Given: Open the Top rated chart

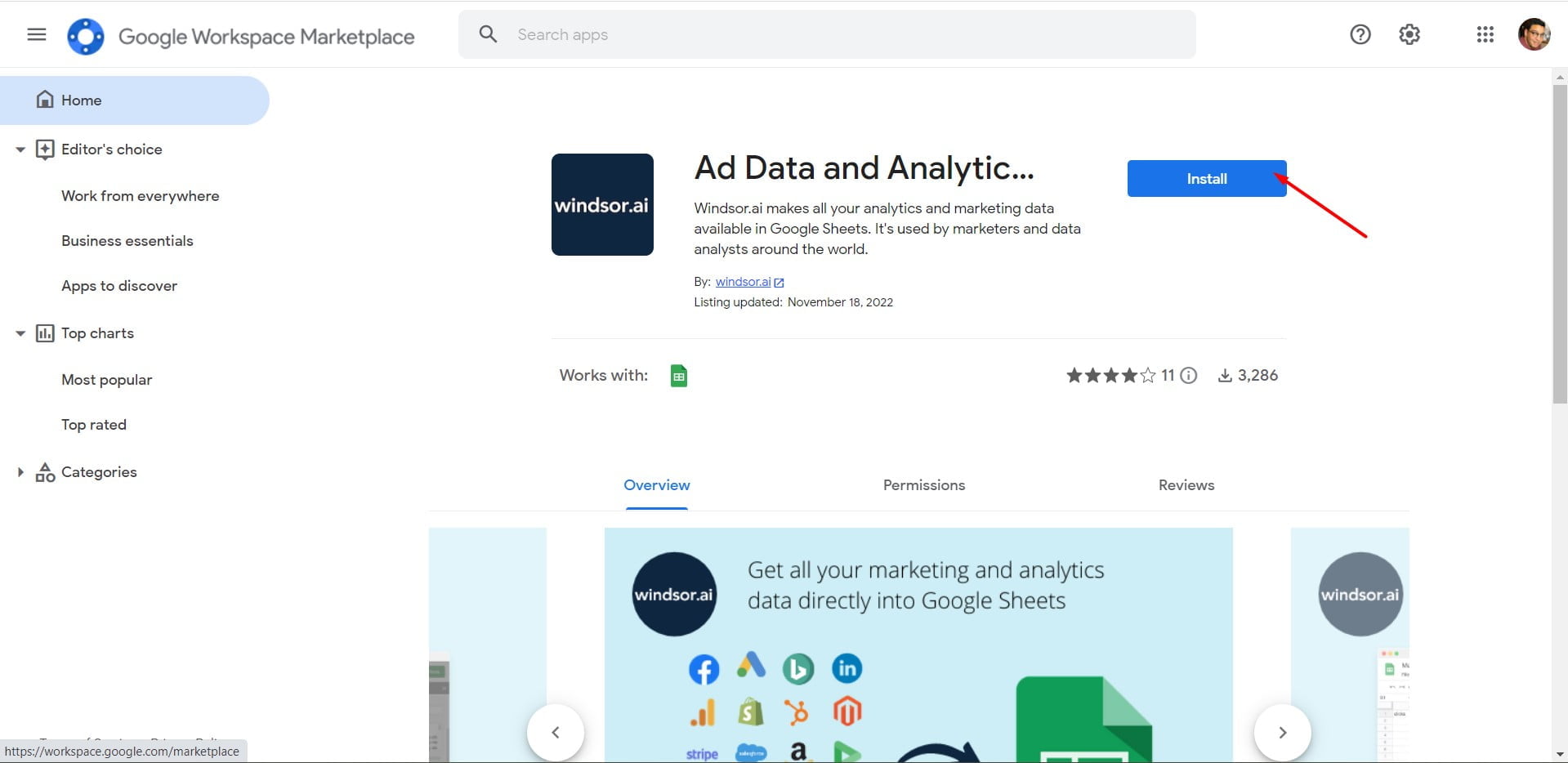Looking at the screenshot, I should tap(94, 425).
